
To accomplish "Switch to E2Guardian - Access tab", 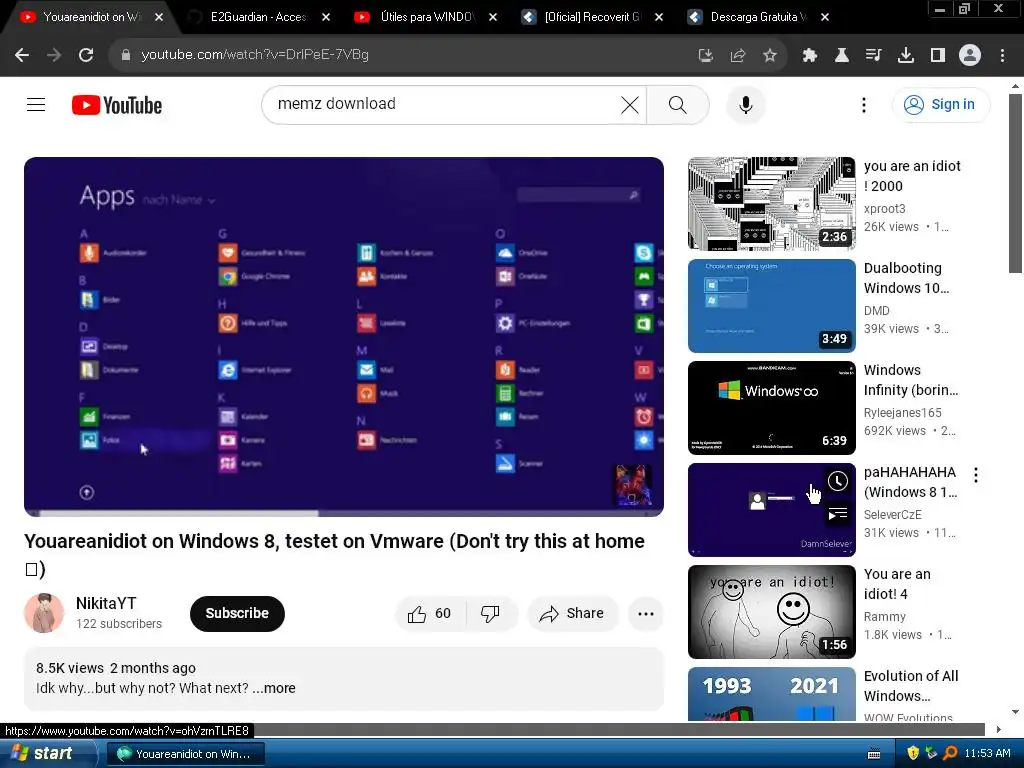I will pos(257,17).
